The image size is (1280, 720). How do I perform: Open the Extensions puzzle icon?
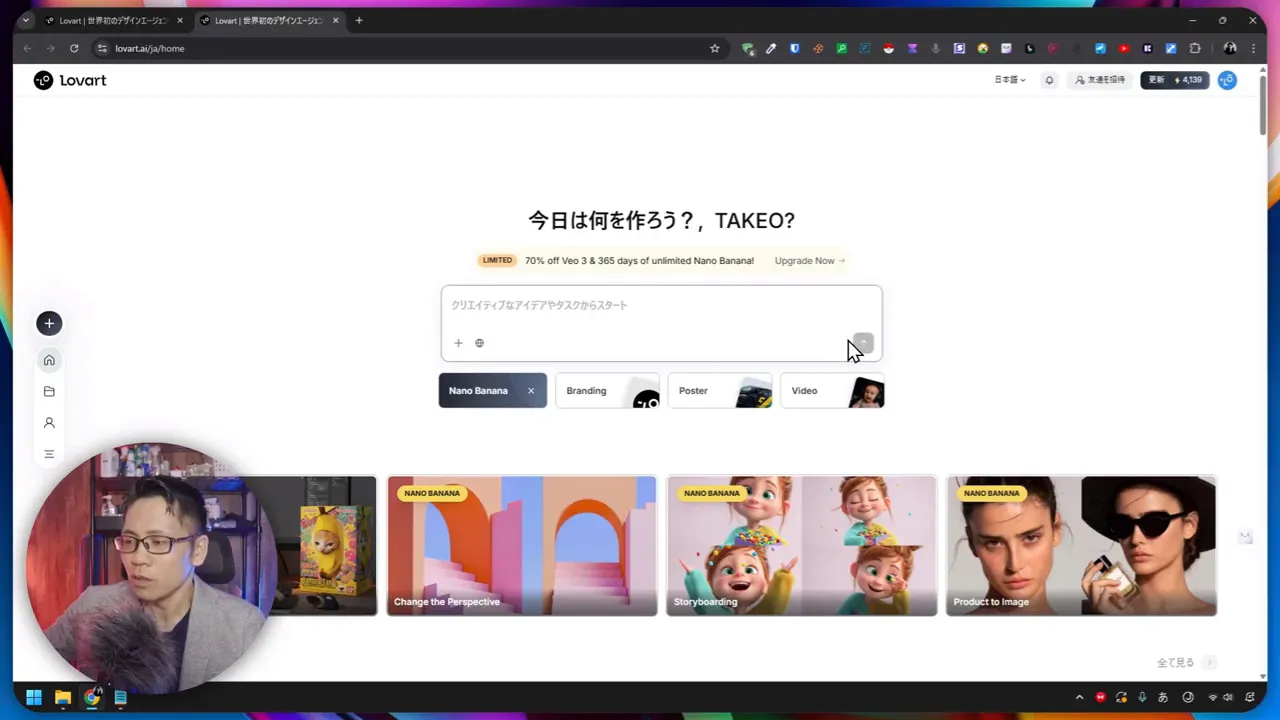tap(1195, 48)
